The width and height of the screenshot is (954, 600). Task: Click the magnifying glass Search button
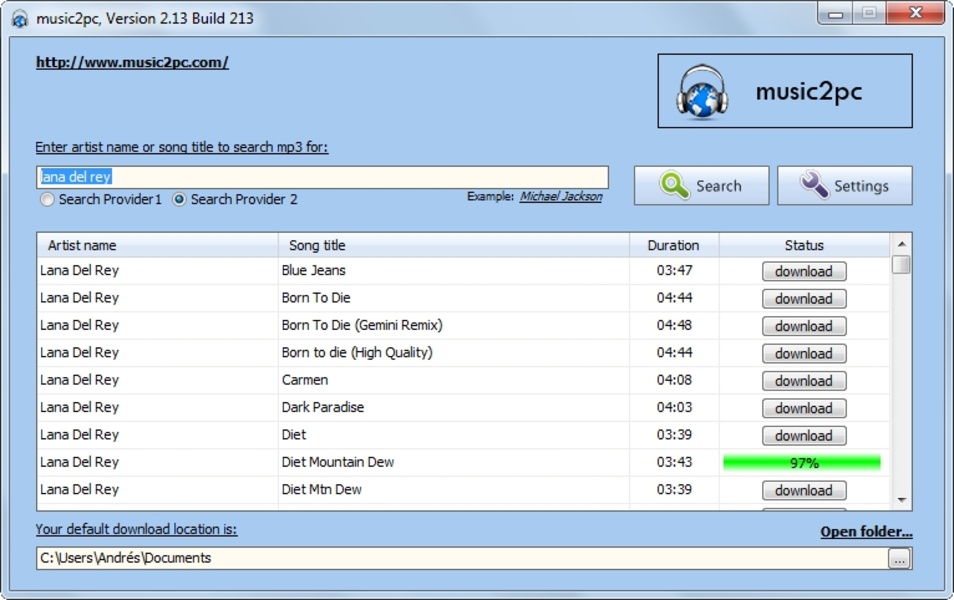(701, 186)
